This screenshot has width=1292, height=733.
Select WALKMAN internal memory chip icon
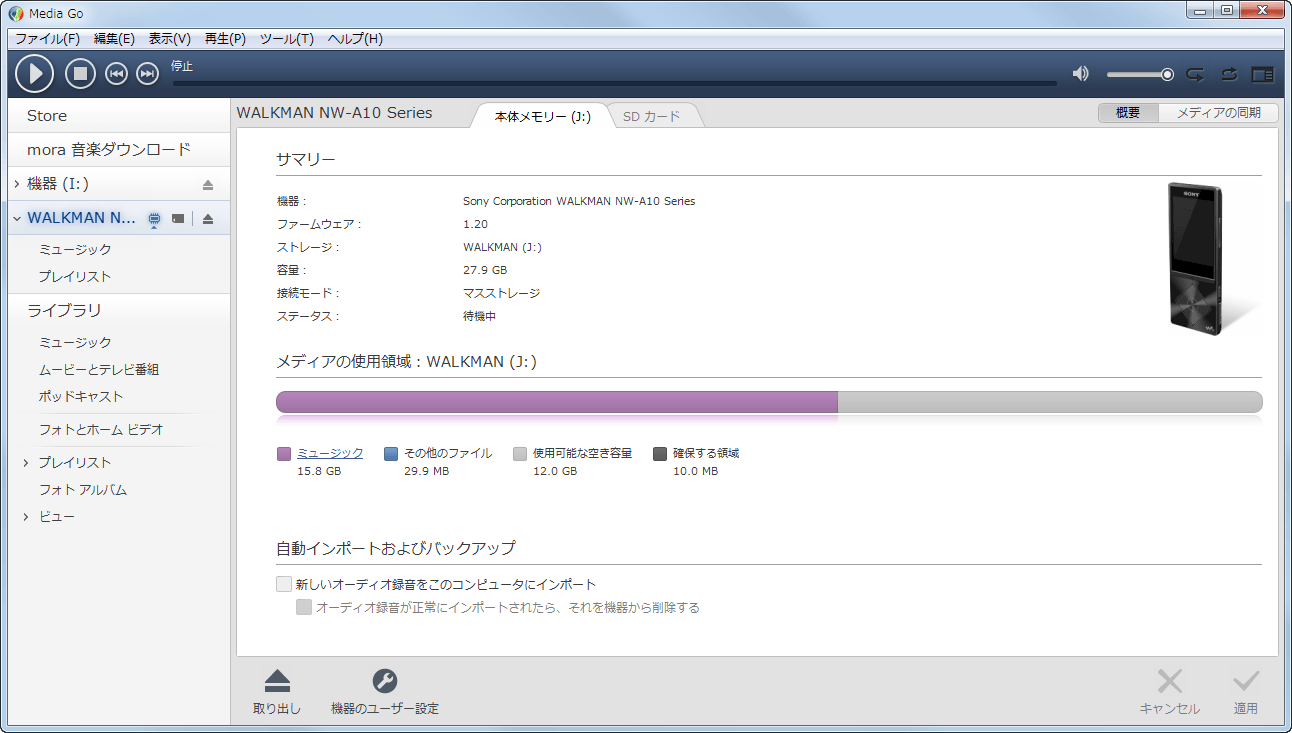point(154,219)
